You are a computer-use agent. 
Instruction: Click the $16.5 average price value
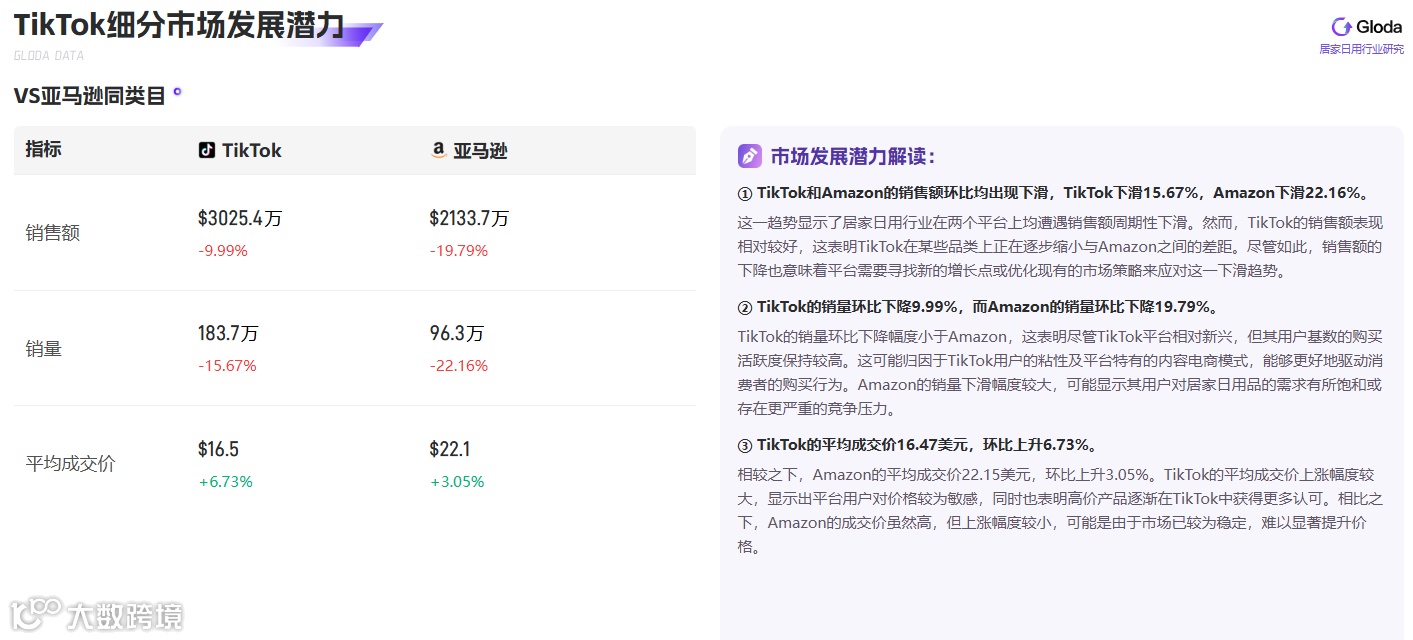point(218,449)
